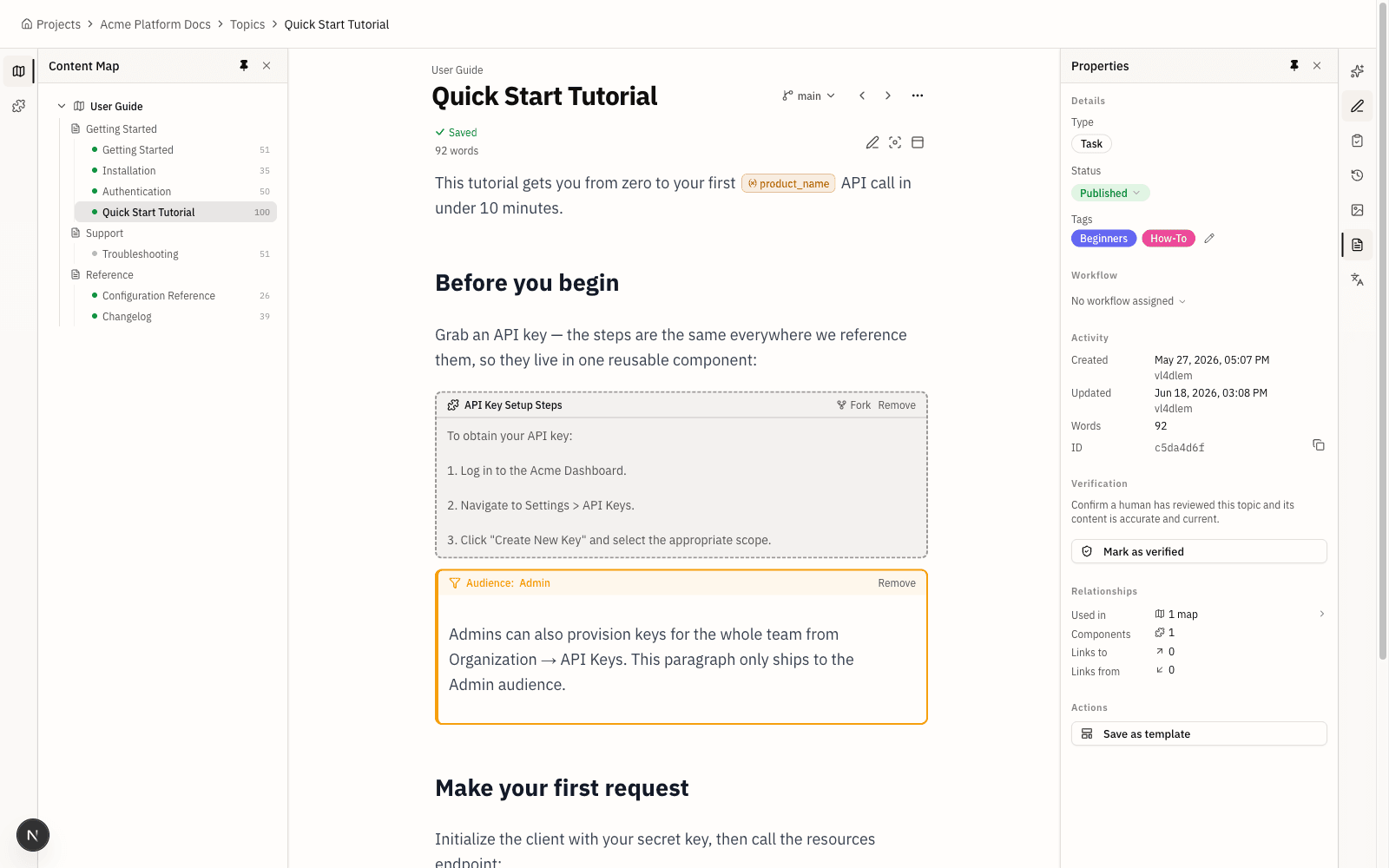Open the Published status dropdown
The height and width of the screenshot is (868, 1389).
(1110, 193)
